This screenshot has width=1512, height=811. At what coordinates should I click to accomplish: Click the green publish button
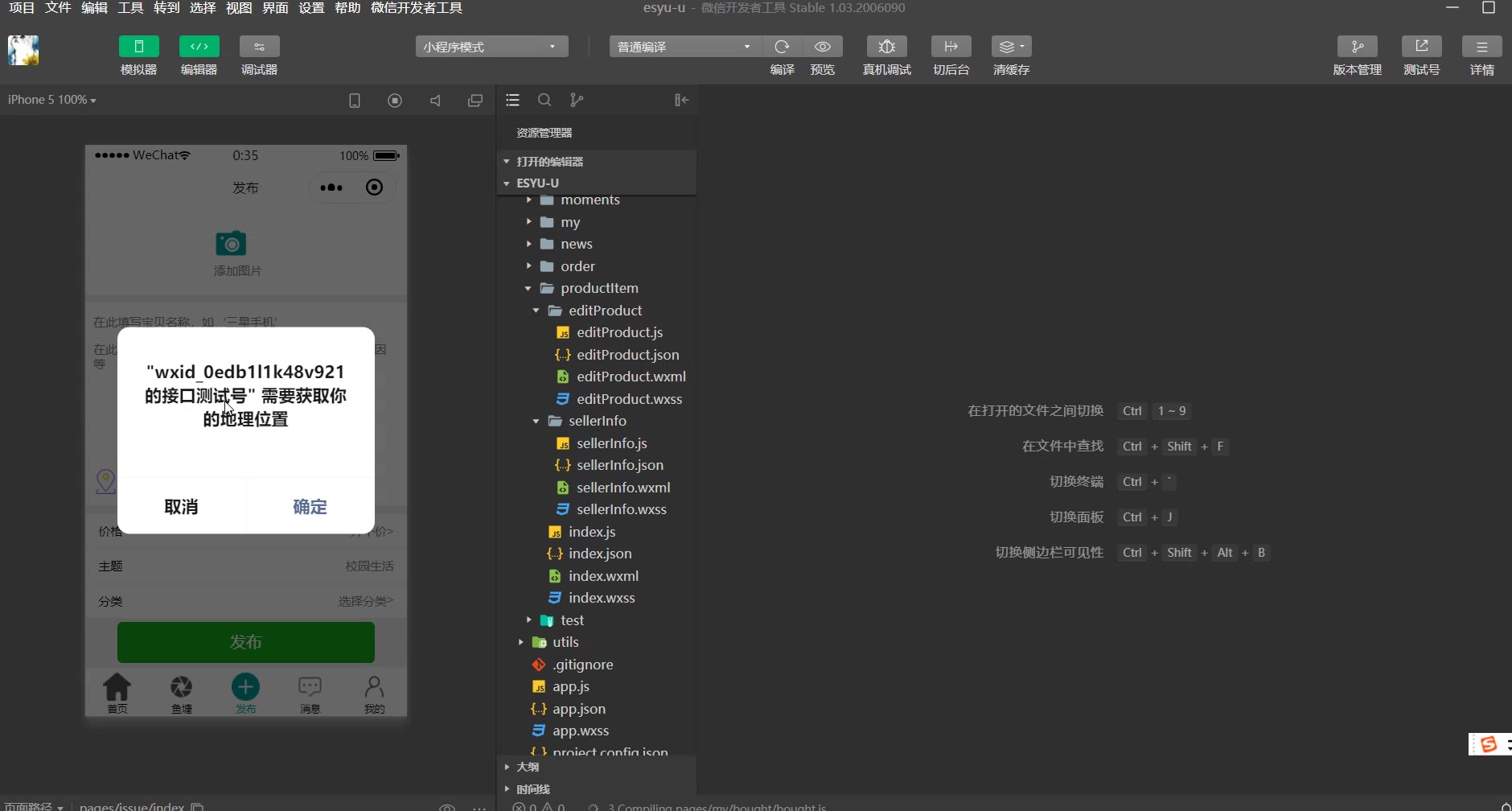coord(246,642)
